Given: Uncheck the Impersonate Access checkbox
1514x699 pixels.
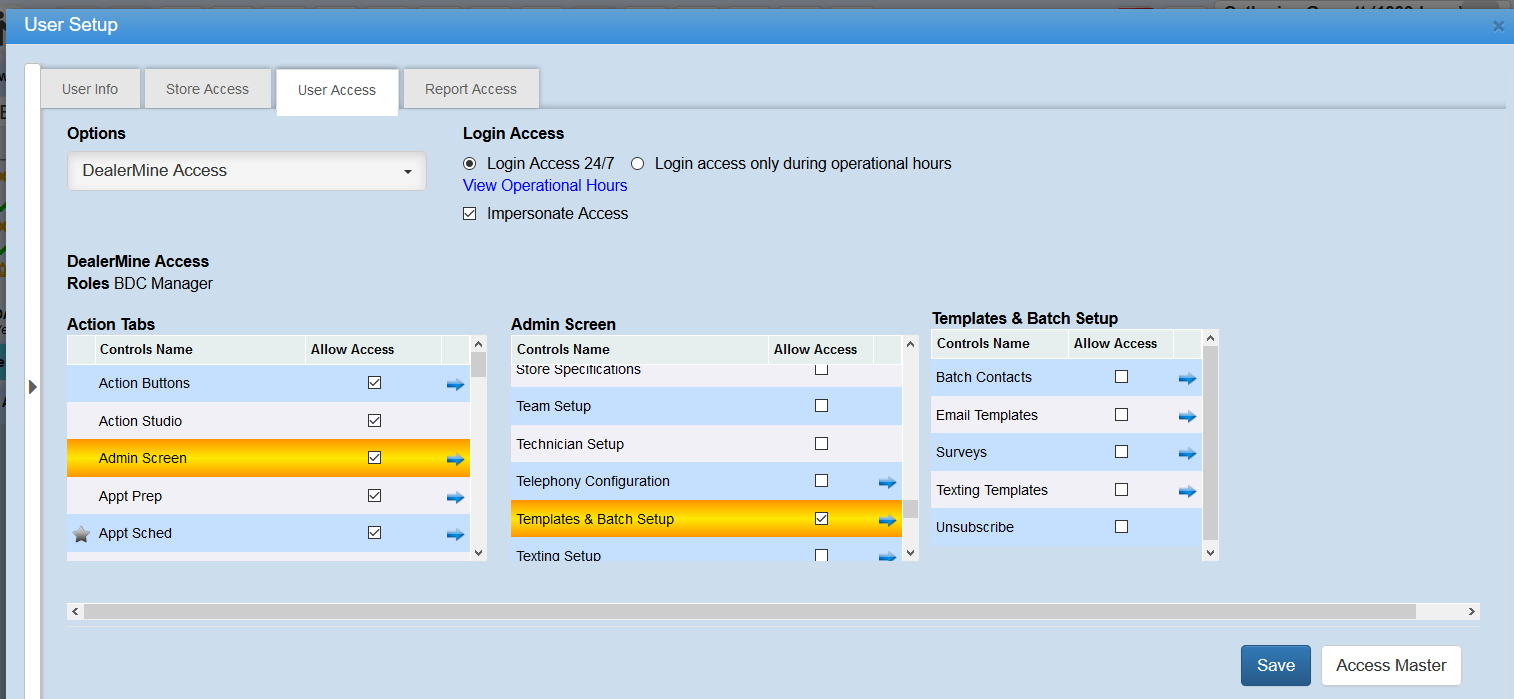Looking at the screenshot, I should (x=470, y=214).
